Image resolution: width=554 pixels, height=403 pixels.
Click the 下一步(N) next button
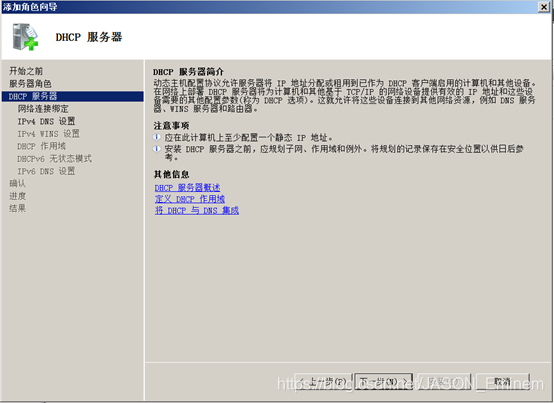coord(384,382)
